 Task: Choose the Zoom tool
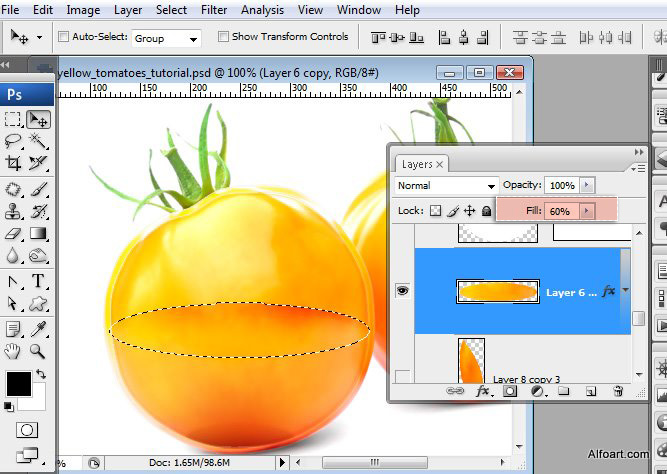38,350
